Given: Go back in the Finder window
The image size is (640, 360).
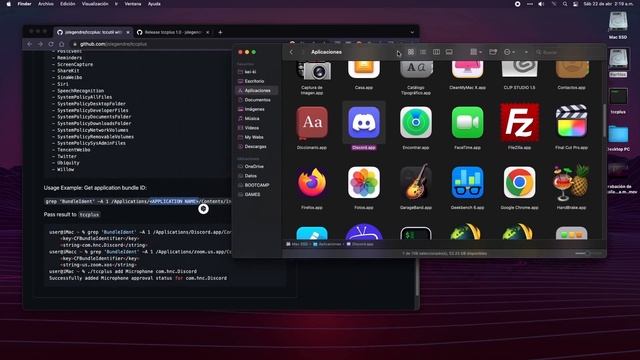Looking at the screenshot, I should [x=291, y=52].
